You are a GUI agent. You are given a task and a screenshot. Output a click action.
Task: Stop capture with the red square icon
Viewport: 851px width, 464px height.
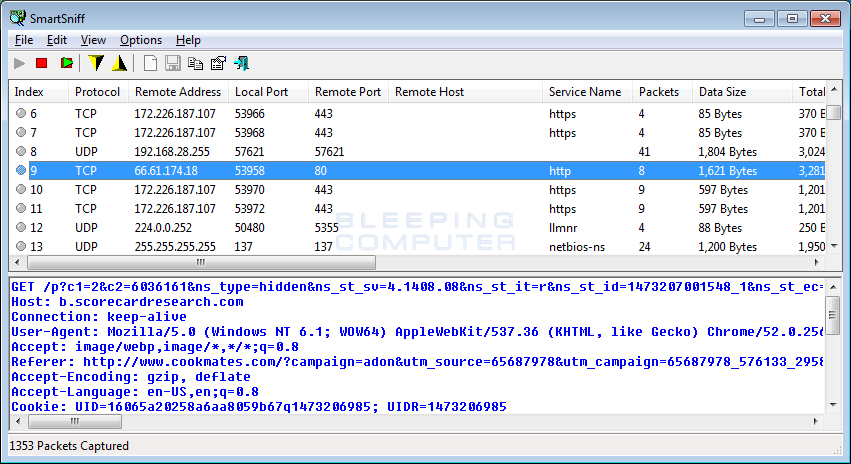coord(41,63)
